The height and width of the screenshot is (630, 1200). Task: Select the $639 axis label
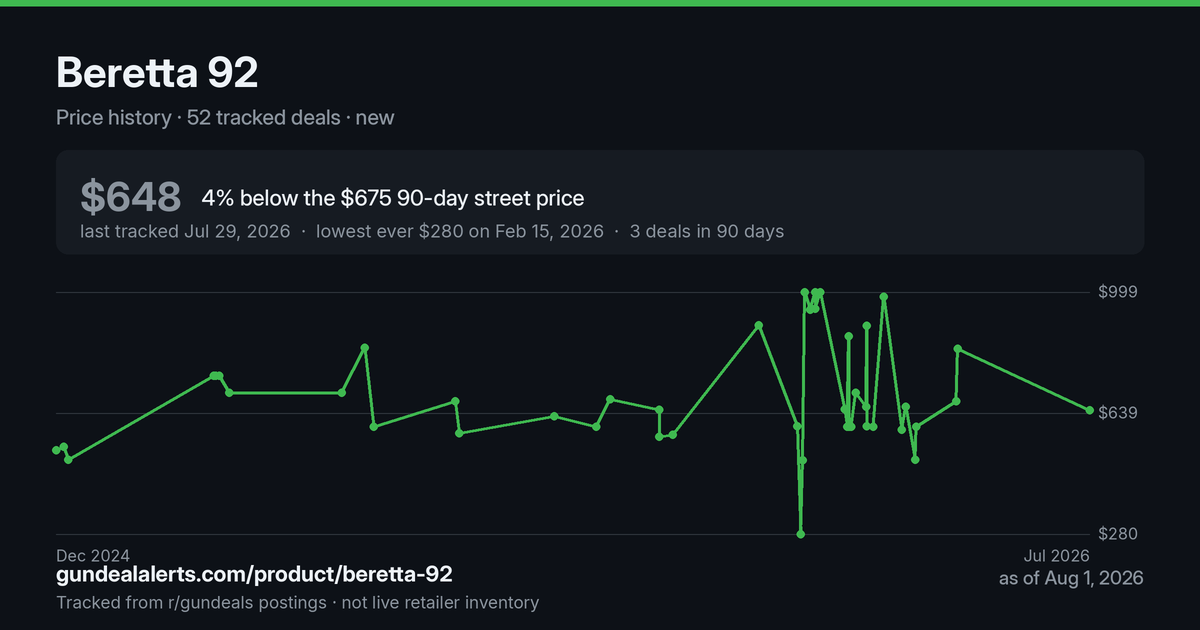(x=1119, y=413)
